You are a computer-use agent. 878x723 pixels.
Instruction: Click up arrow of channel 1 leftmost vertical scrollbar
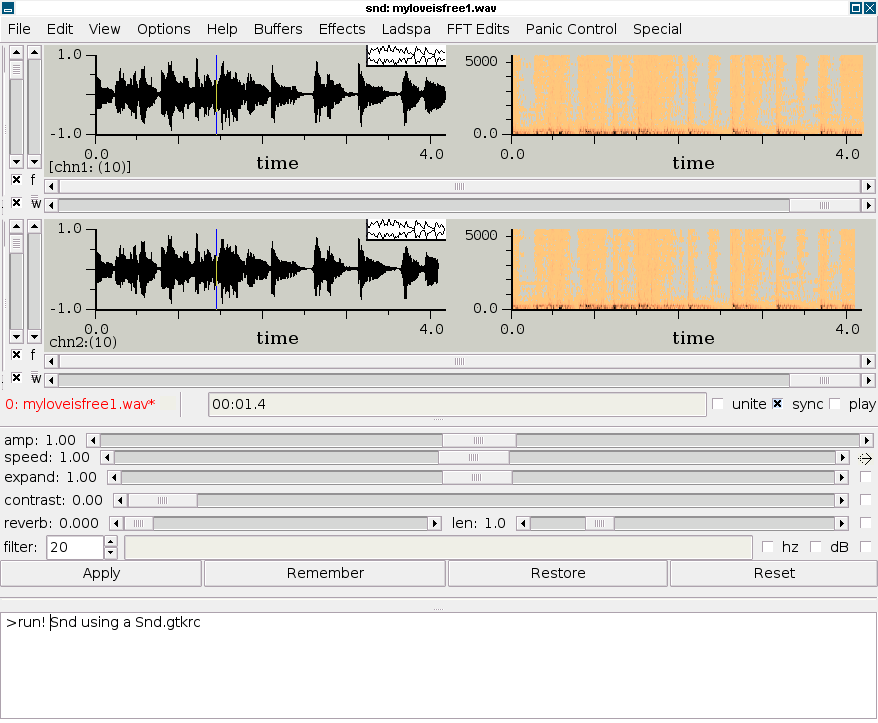(16, 52)
